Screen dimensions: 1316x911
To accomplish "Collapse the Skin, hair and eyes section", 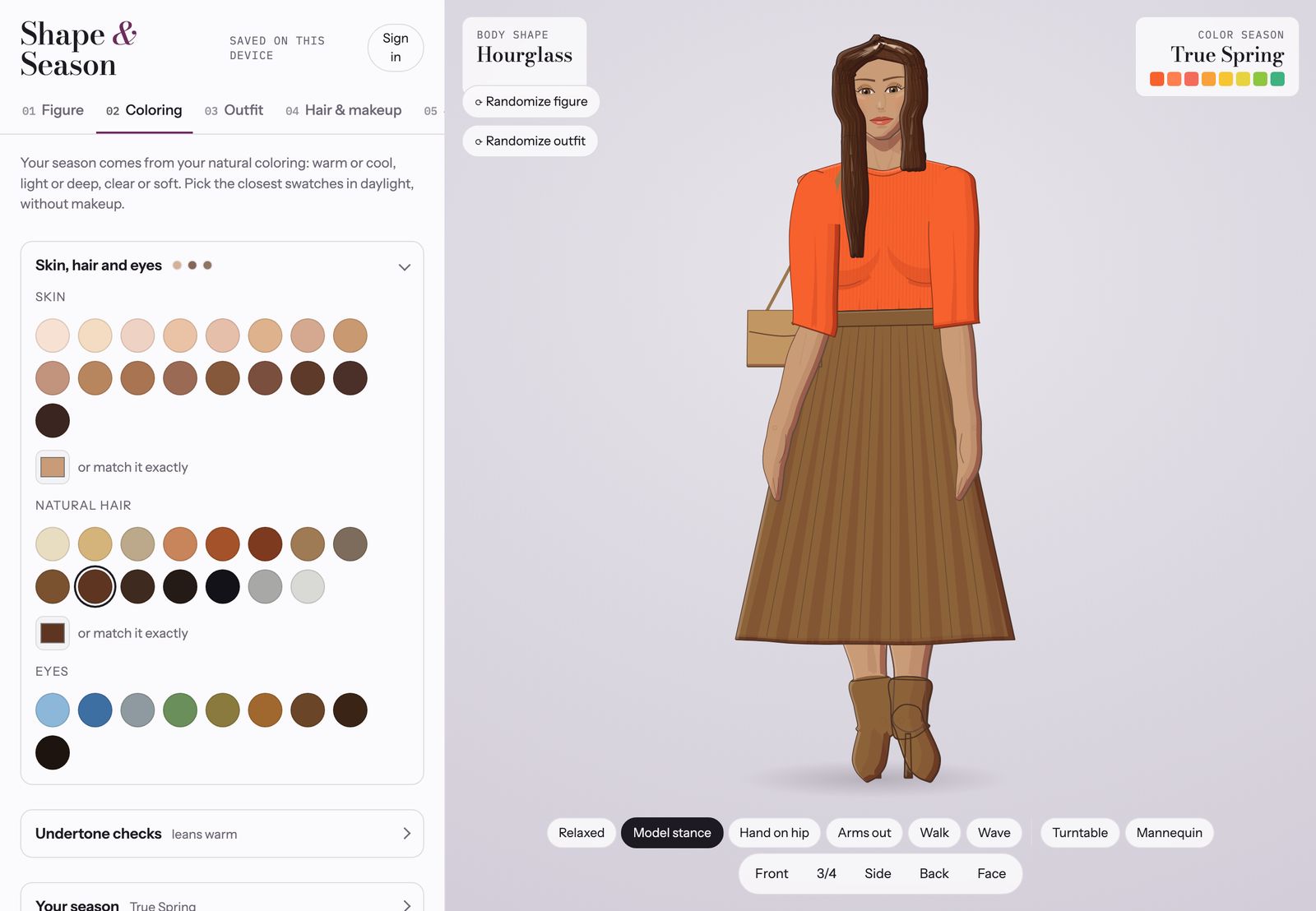I will point(222,266).
